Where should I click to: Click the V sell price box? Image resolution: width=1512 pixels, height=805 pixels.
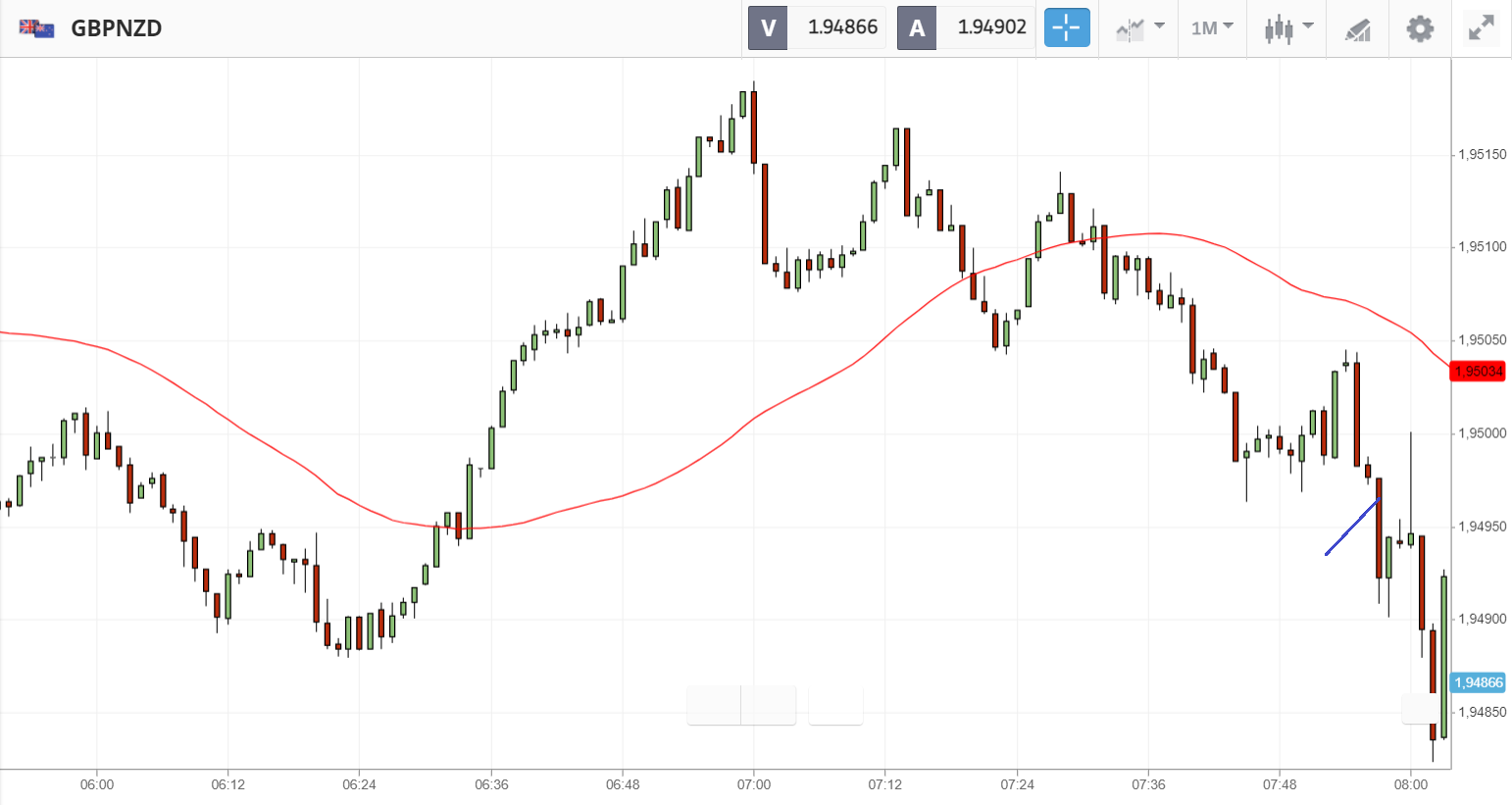click(x=817, y=27)
